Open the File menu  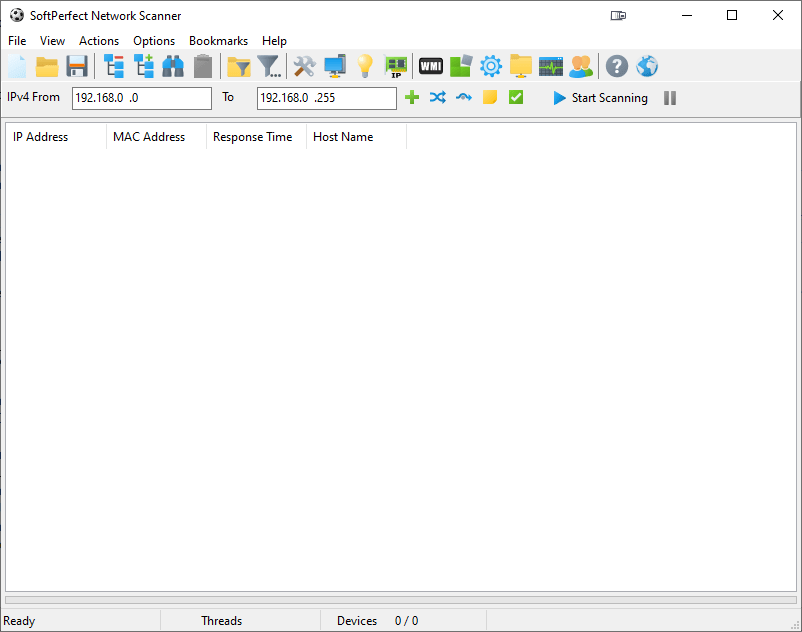[x=17, y=41]
